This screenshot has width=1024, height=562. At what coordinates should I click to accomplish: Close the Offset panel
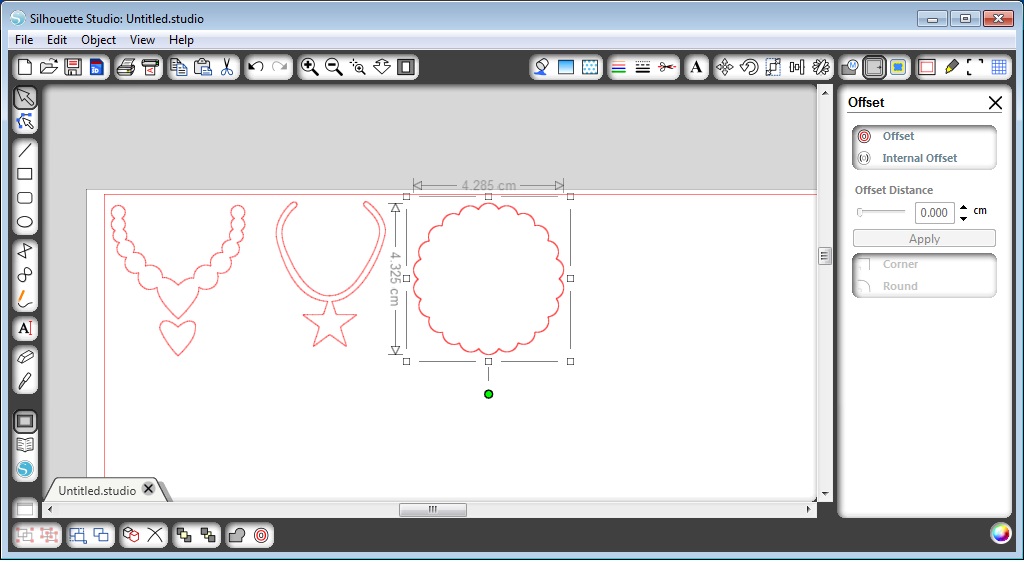995,102
